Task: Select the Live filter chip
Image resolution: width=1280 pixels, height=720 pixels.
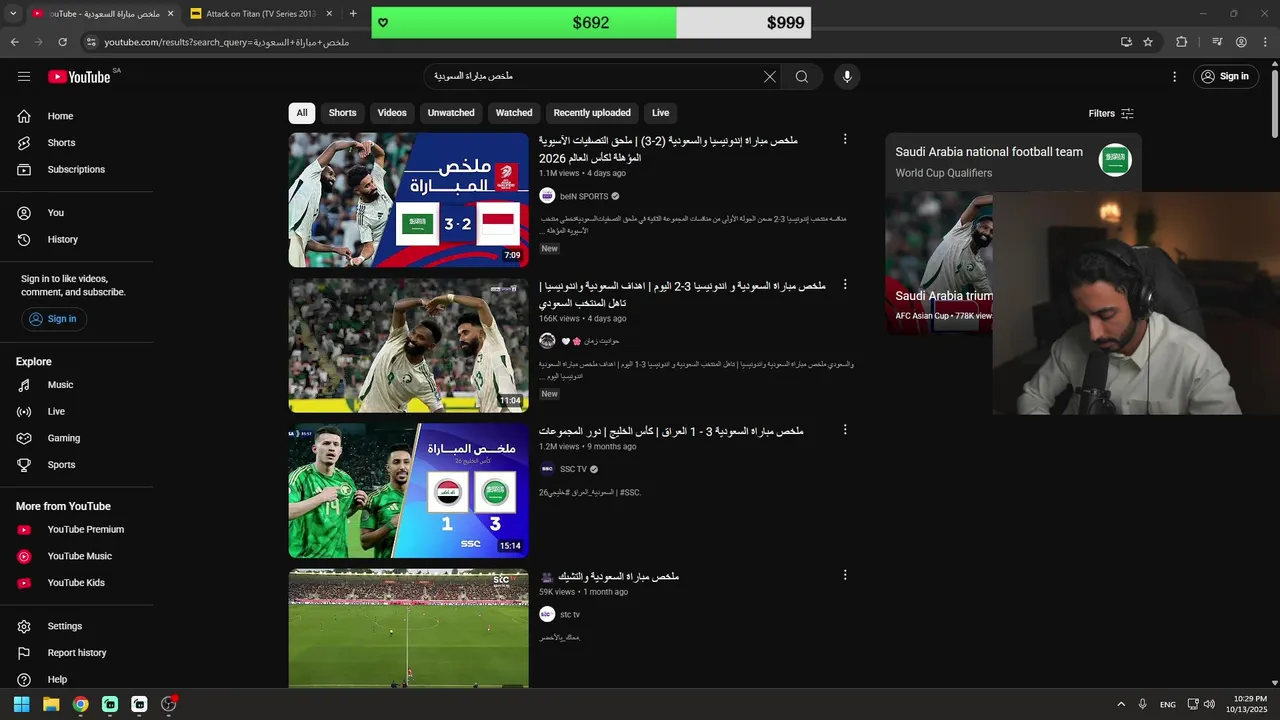Action: [x=661, y=113]
